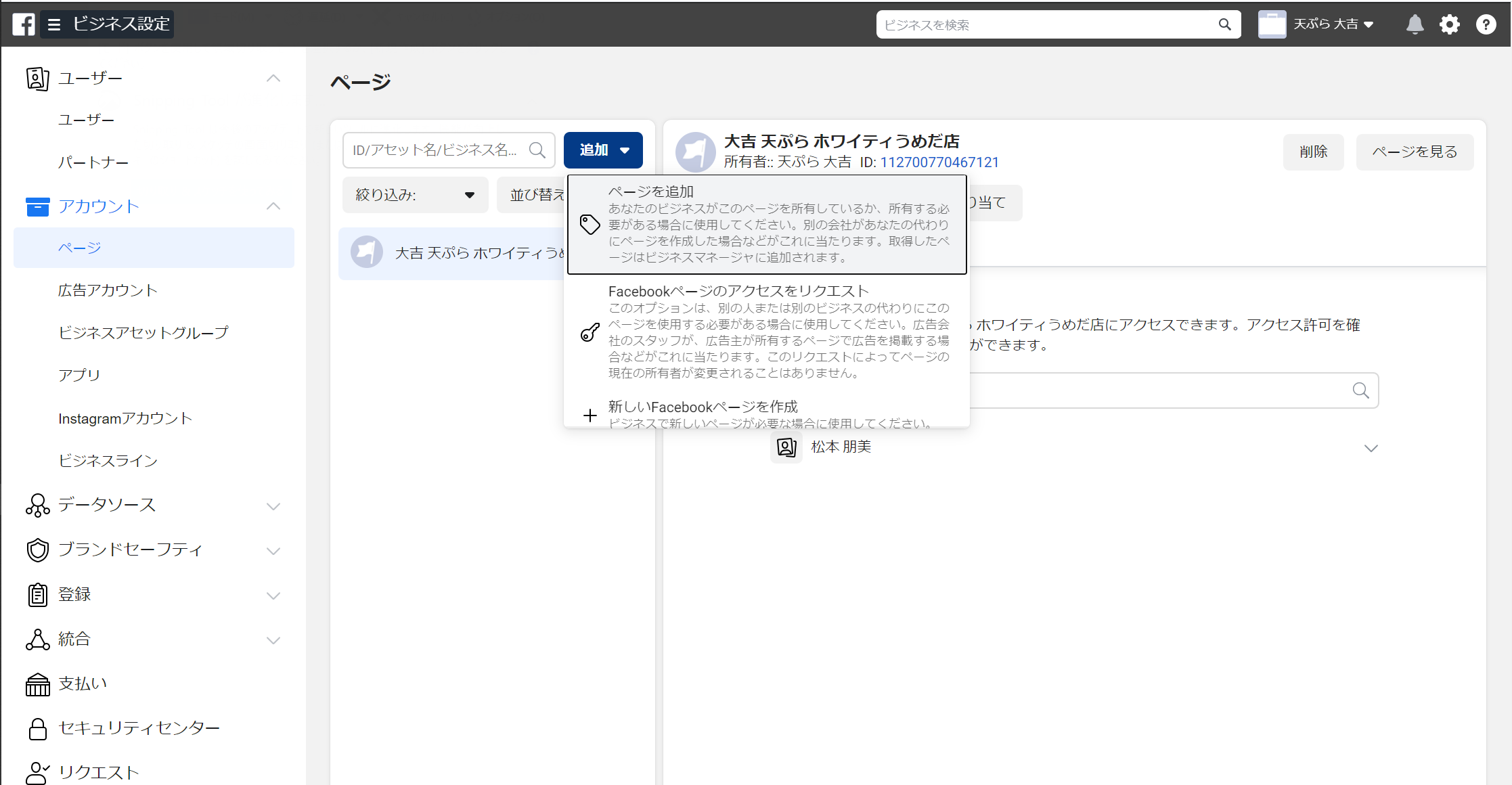Click the セキュリティセンター lock icon

point(37,729)
